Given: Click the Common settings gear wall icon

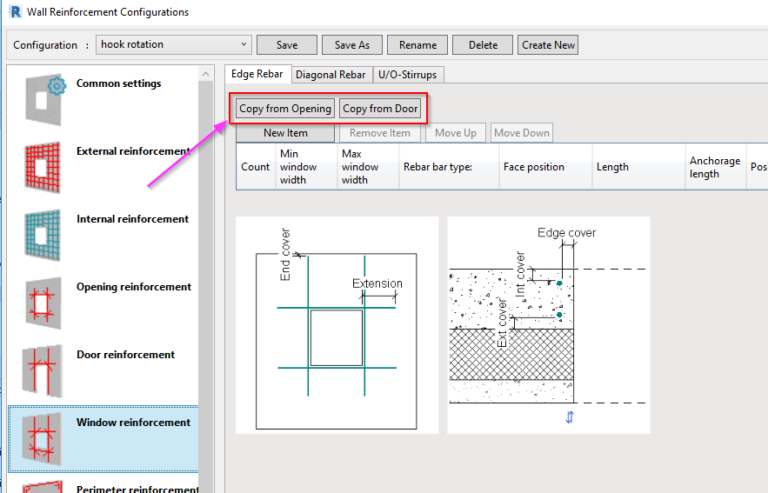Looking at the screenshot, I should click(x=45, y=99).
